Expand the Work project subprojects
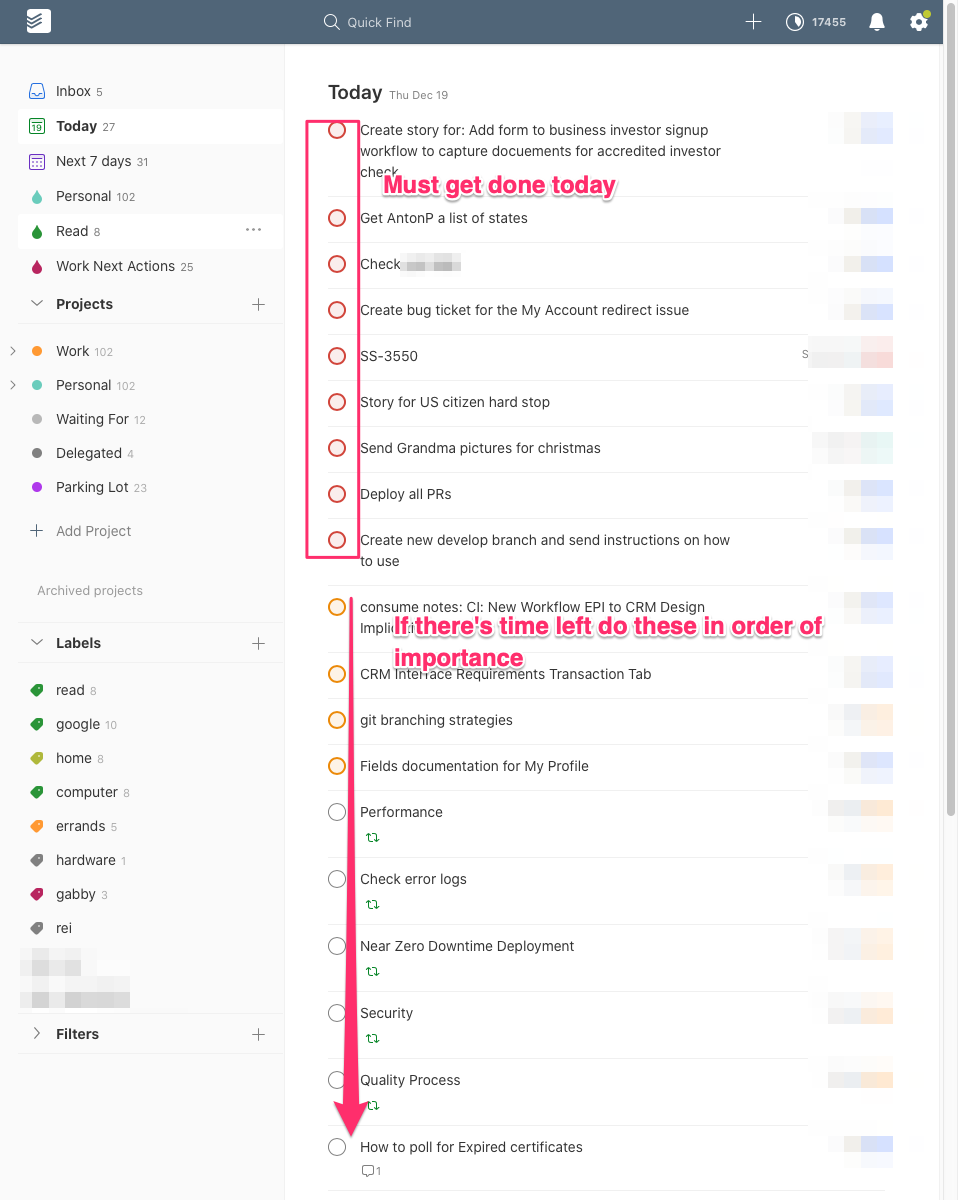This screenshot has width=958, height=1200. pyautogui.click(x=13, y=351)
